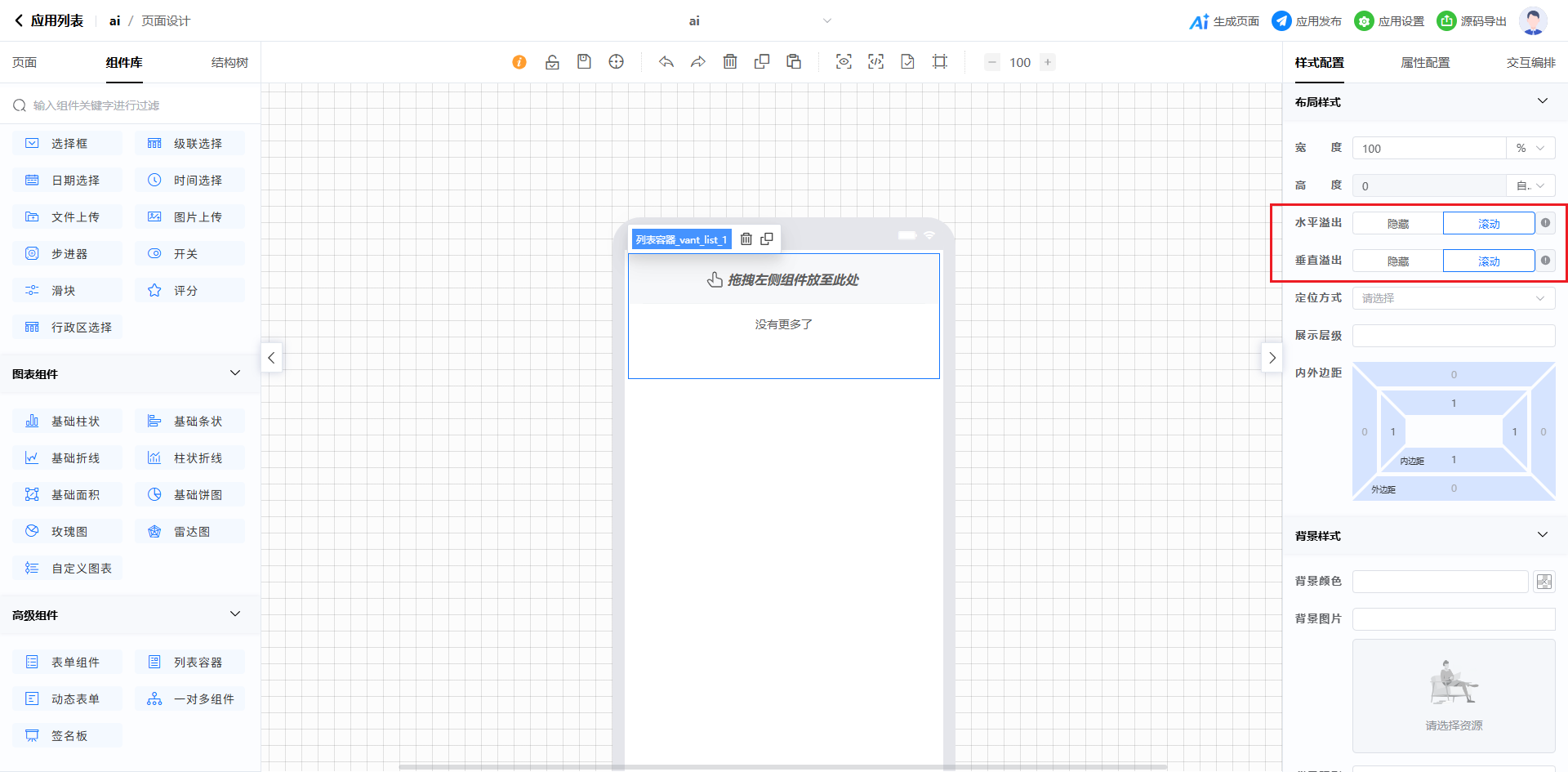Screen dimensions: 1568x772
Task: Set horizontal overflow to 隐藏
Action: click(x=1397, y=224)
